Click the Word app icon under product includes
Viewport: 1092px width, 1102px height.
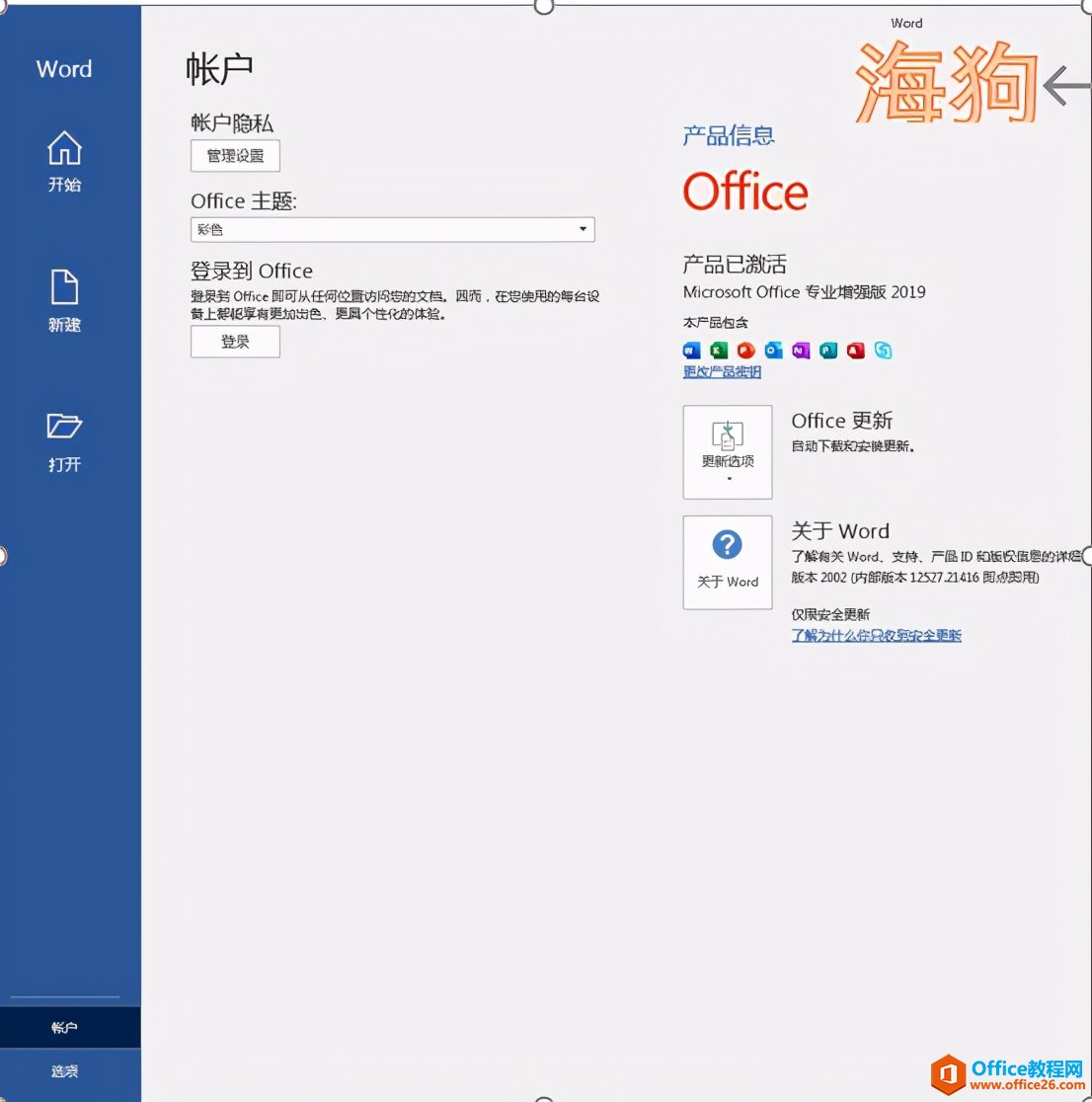(691, 350)
